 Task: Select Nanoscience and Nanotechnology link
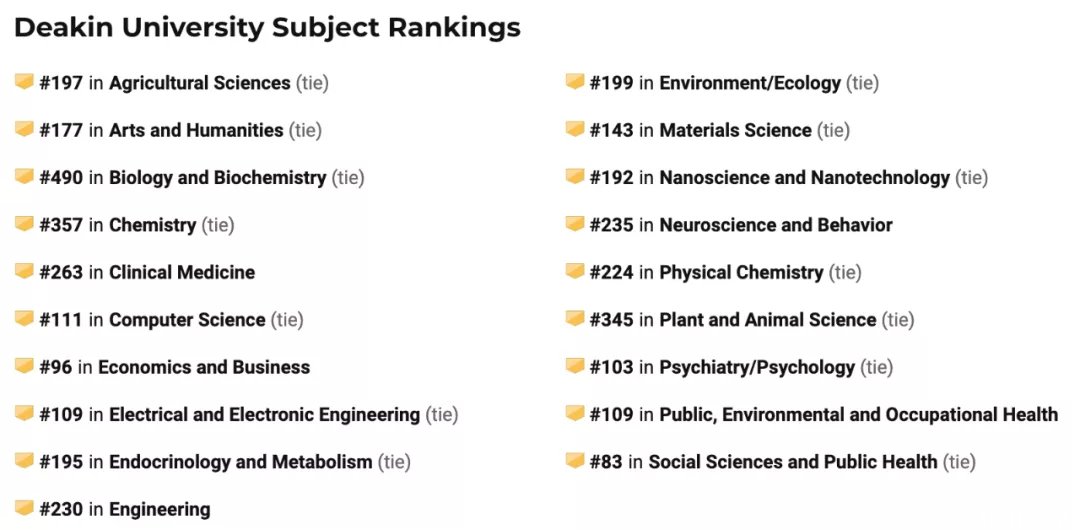click(804, 178)
